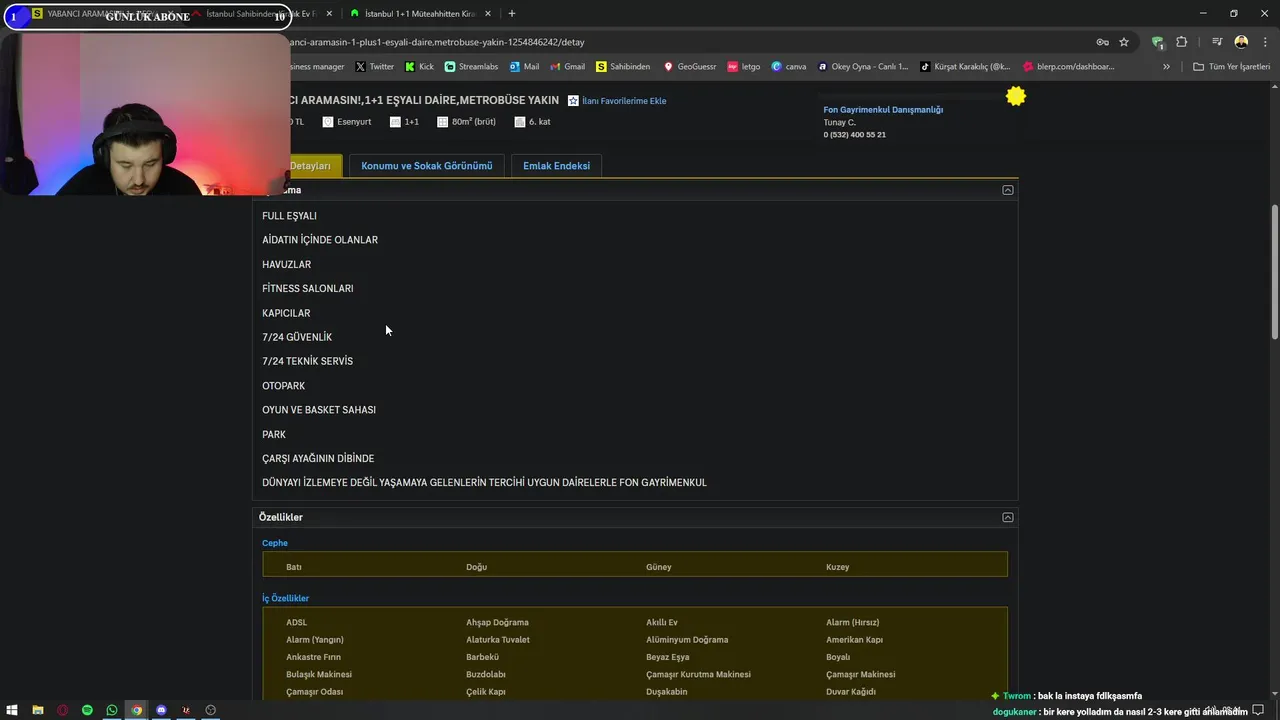Open the Gmail bookmark
Image resolution: width=1280 pixels, height=720 pixels.
point(567,67)
